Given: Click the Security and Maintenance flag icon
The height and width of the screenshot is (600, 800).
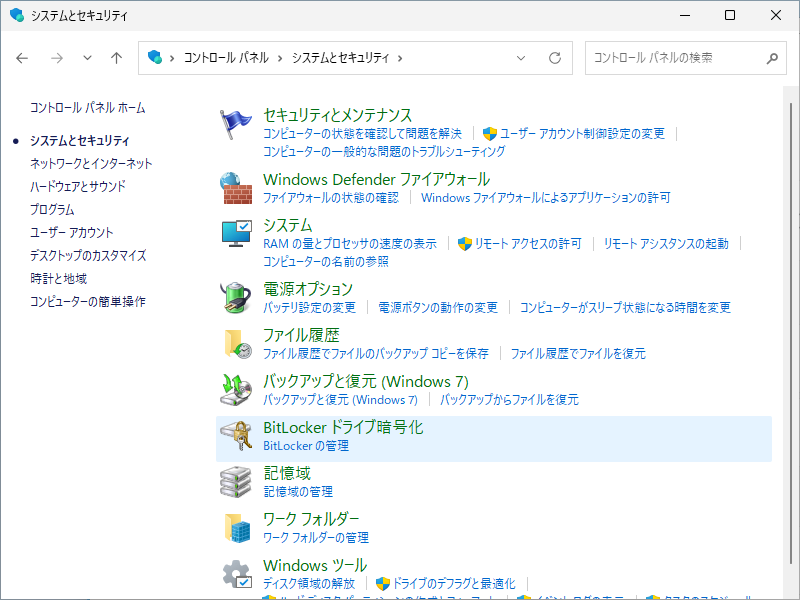Looking at the screenshot, I should [236, 124].
